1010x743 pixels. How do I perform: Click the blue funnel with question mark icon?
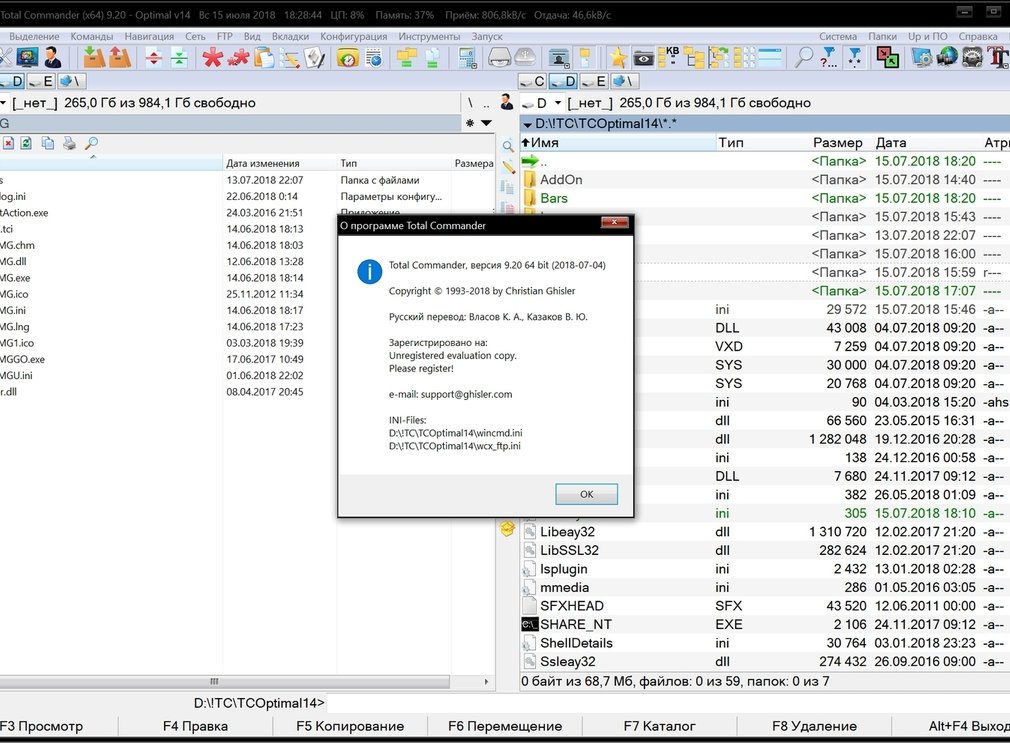[828, 58]
